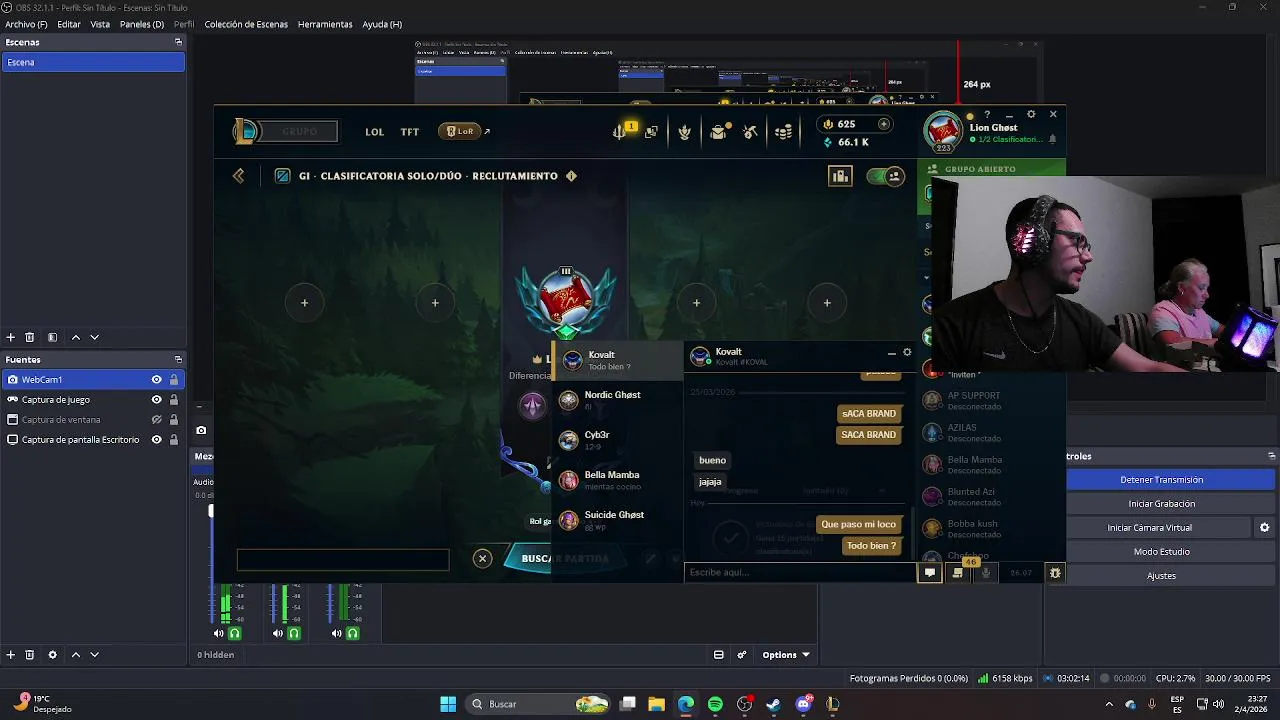The image size is (1280, 720).
Task: Open League leaderboard podium icon
Action: point(840,176)
